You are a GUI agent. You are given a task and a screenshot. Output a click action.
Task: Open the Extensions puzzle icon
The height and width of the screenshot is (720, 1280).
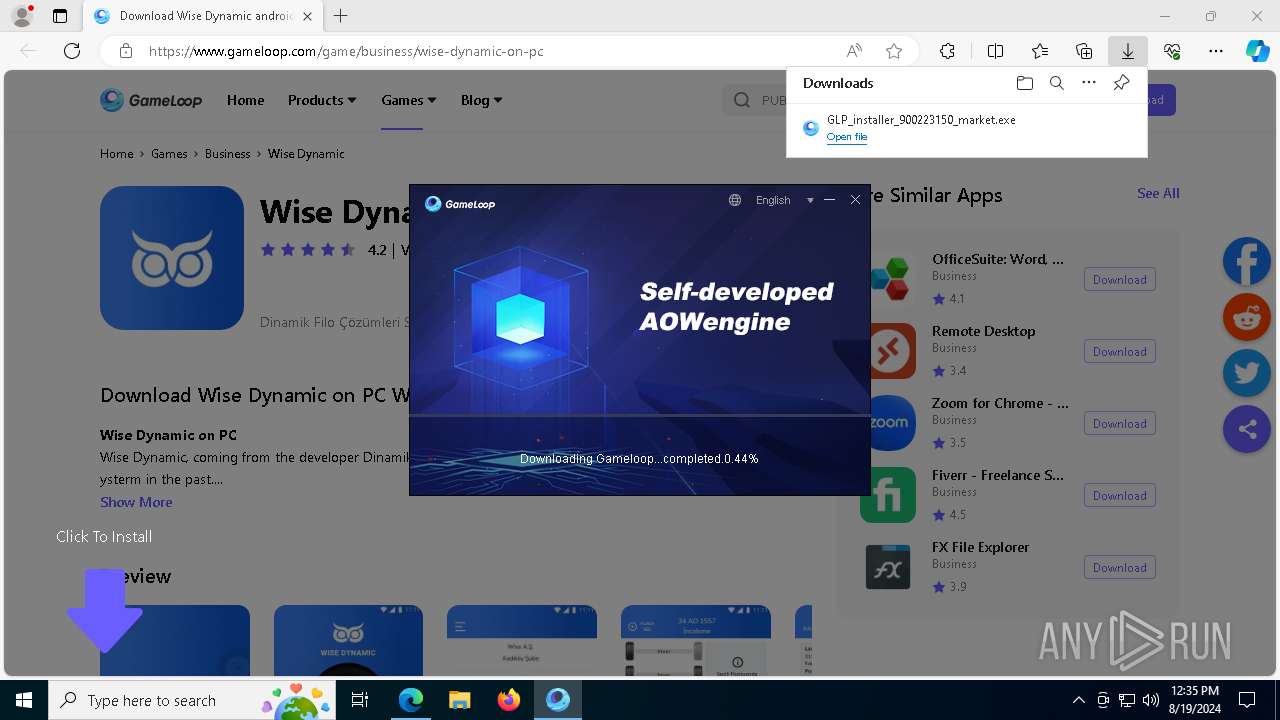click(947, 51)
